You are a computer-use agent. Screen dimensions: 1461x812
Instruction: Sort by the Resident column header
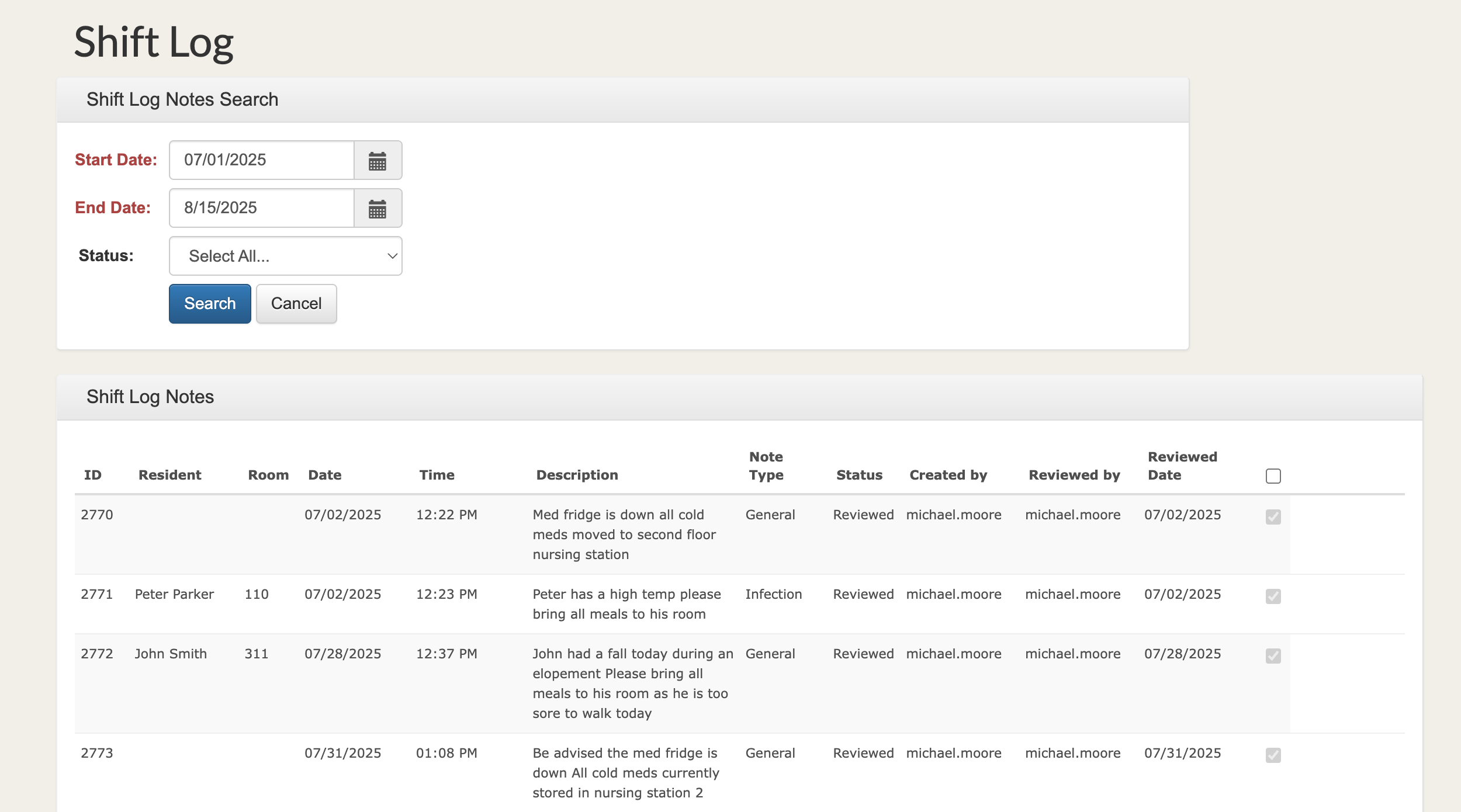pyautogui.click(x=169, y=475)
